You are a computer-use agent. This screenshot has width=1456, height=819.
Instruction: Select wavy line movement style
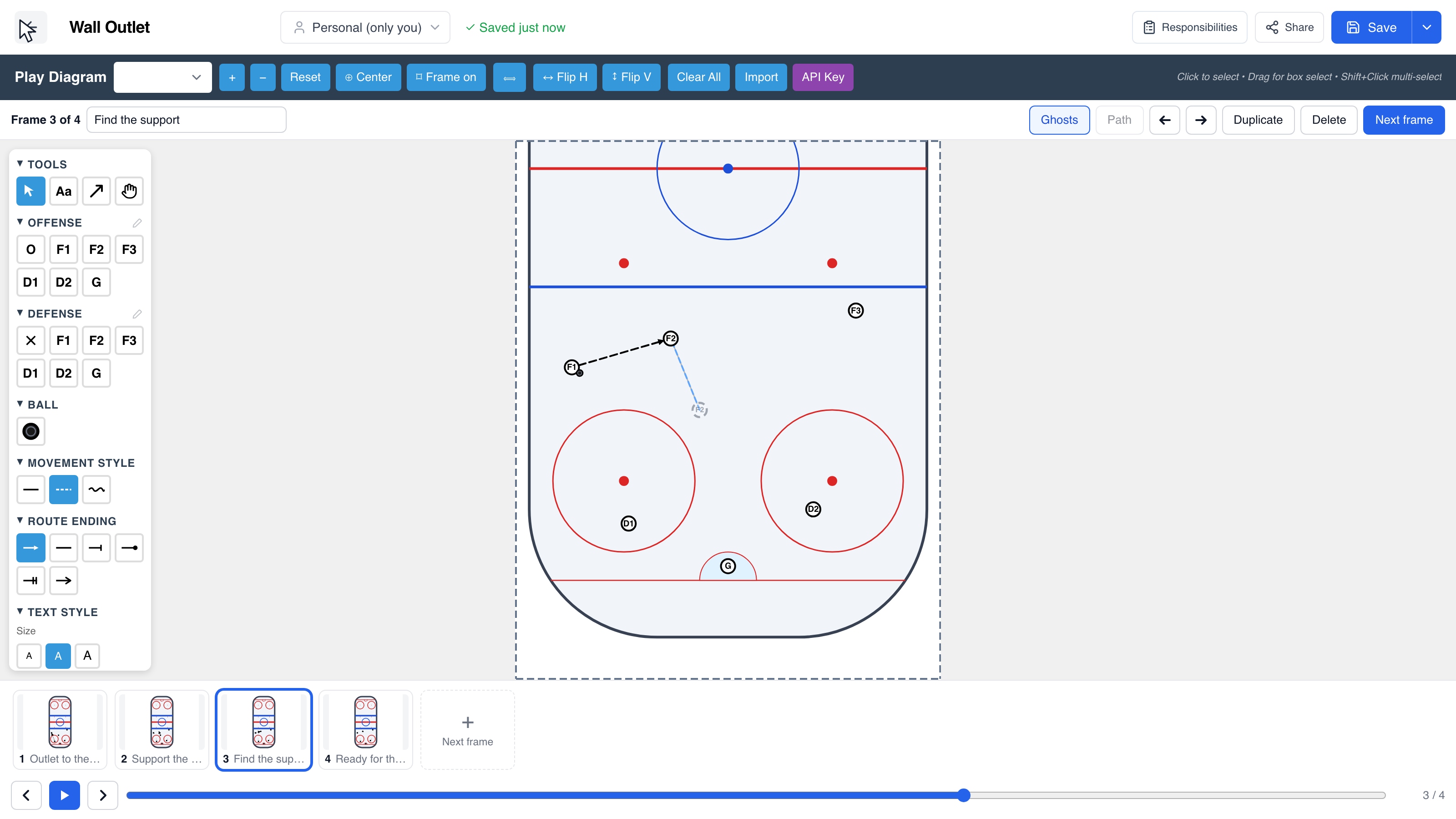coord(96,490)
